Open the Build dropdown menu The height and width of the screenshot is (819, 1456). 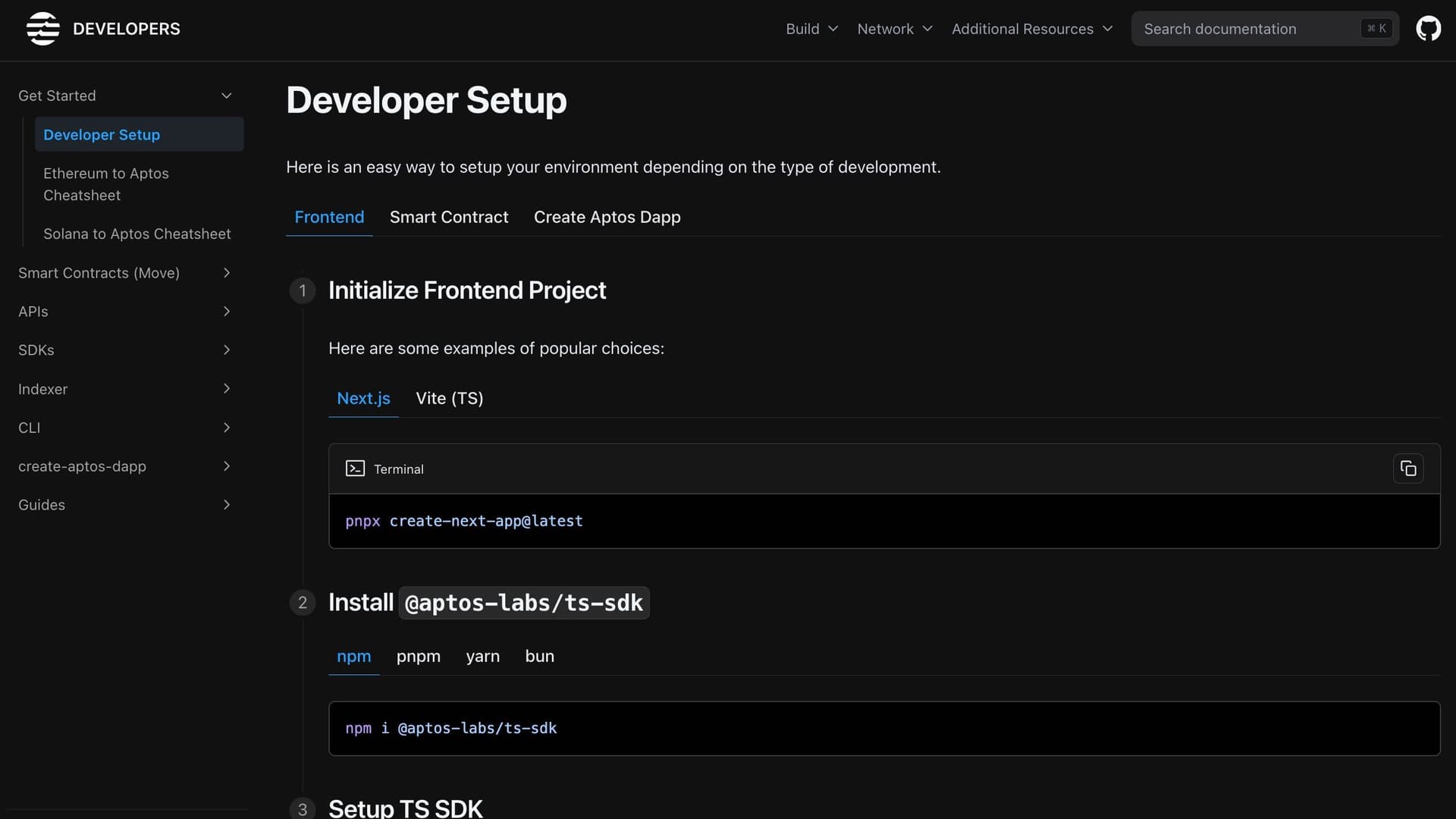pos(811,29)
